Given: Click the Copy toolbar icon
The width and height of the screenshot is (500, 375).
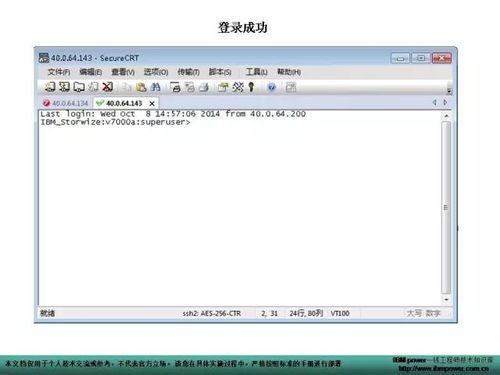Looking at the screenshot, I should pos(127,87).
